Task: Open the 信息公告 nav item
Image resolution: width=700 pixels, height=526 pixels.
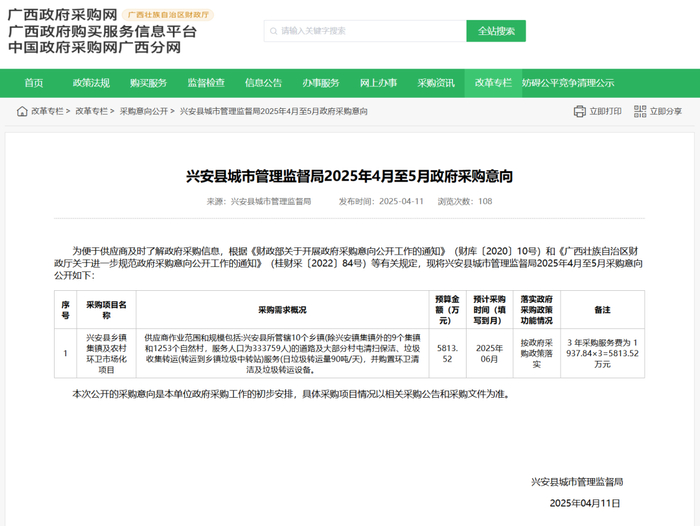Action: coord(263,83)
